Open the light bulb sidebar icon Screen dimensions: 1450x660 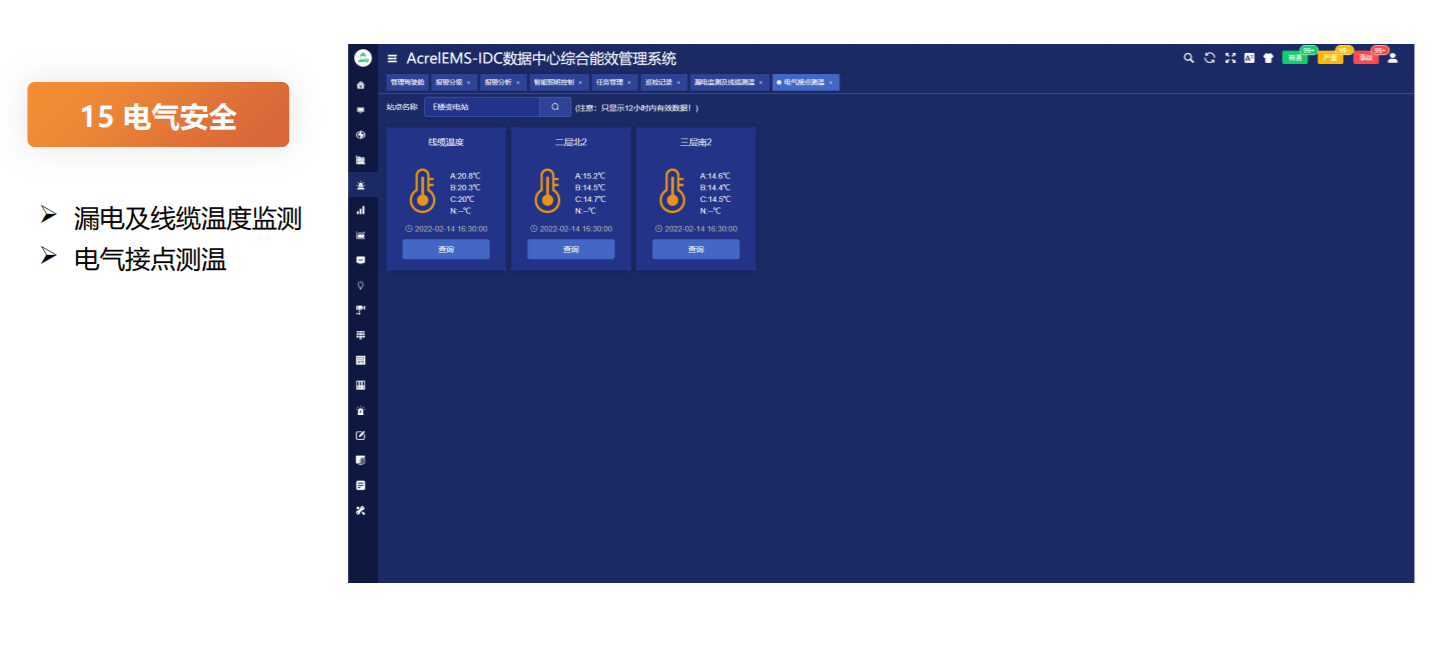[361, 285]
